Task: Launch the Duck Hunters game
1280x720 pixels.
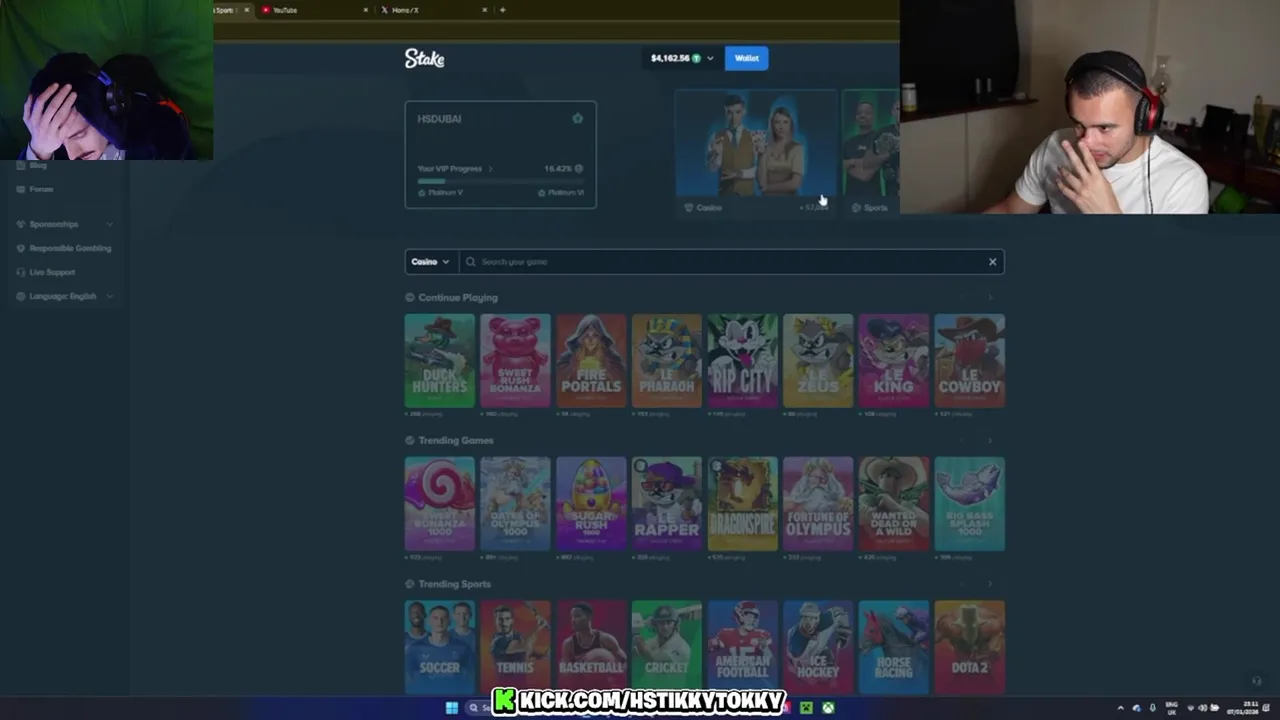Action: click(440, 360)
